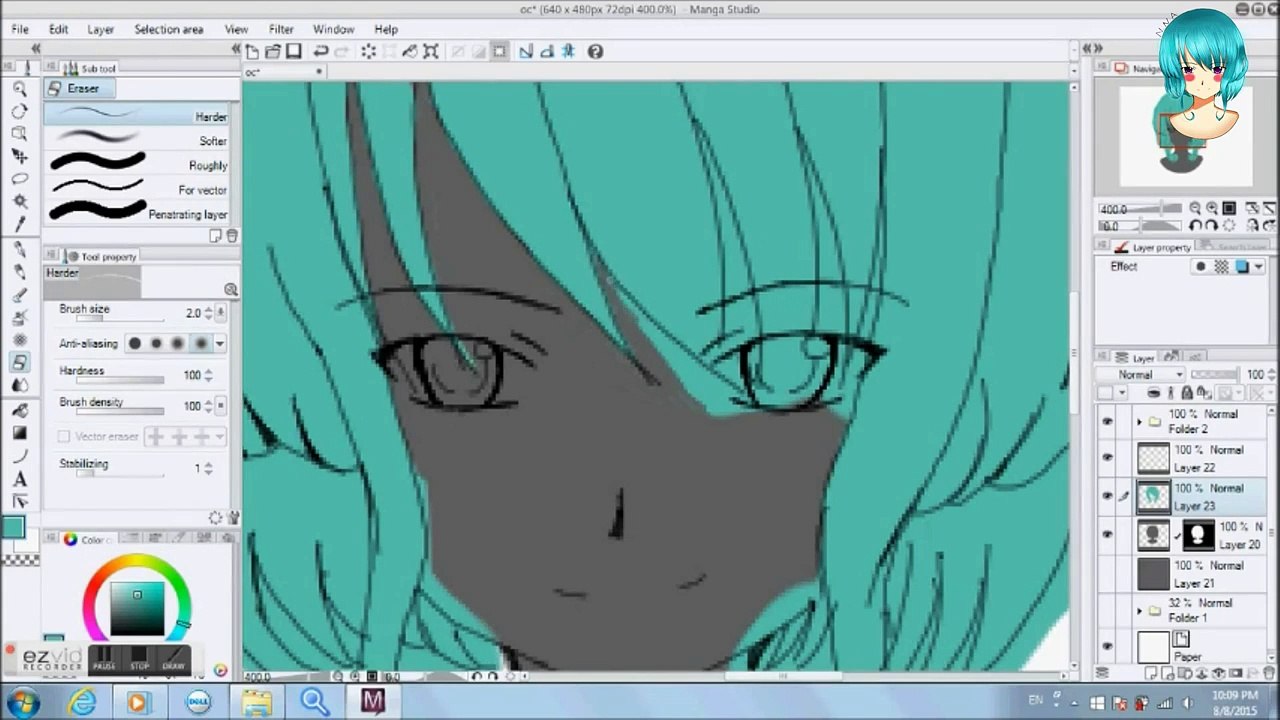
Task: Open the Filter menu
Action: click(282, 29)
